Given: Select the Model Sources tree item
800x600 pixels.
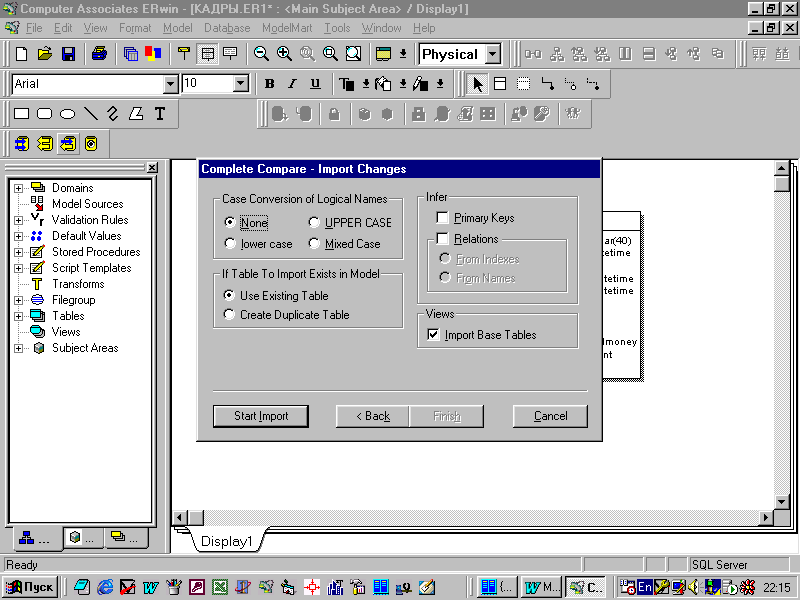Looking at the screenshot, I should [x=87, y=204].
